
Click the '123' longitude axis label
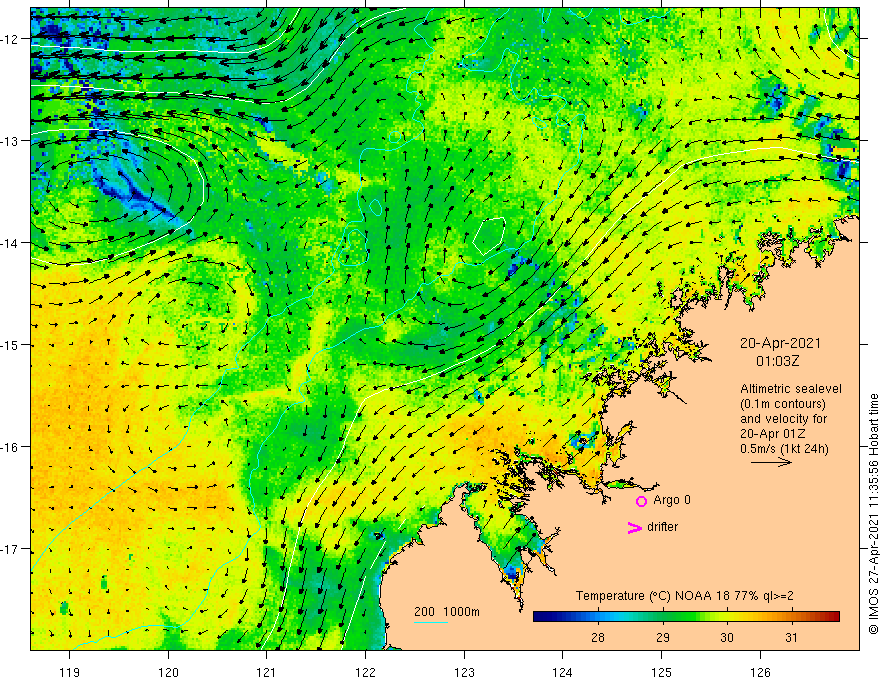464,672
